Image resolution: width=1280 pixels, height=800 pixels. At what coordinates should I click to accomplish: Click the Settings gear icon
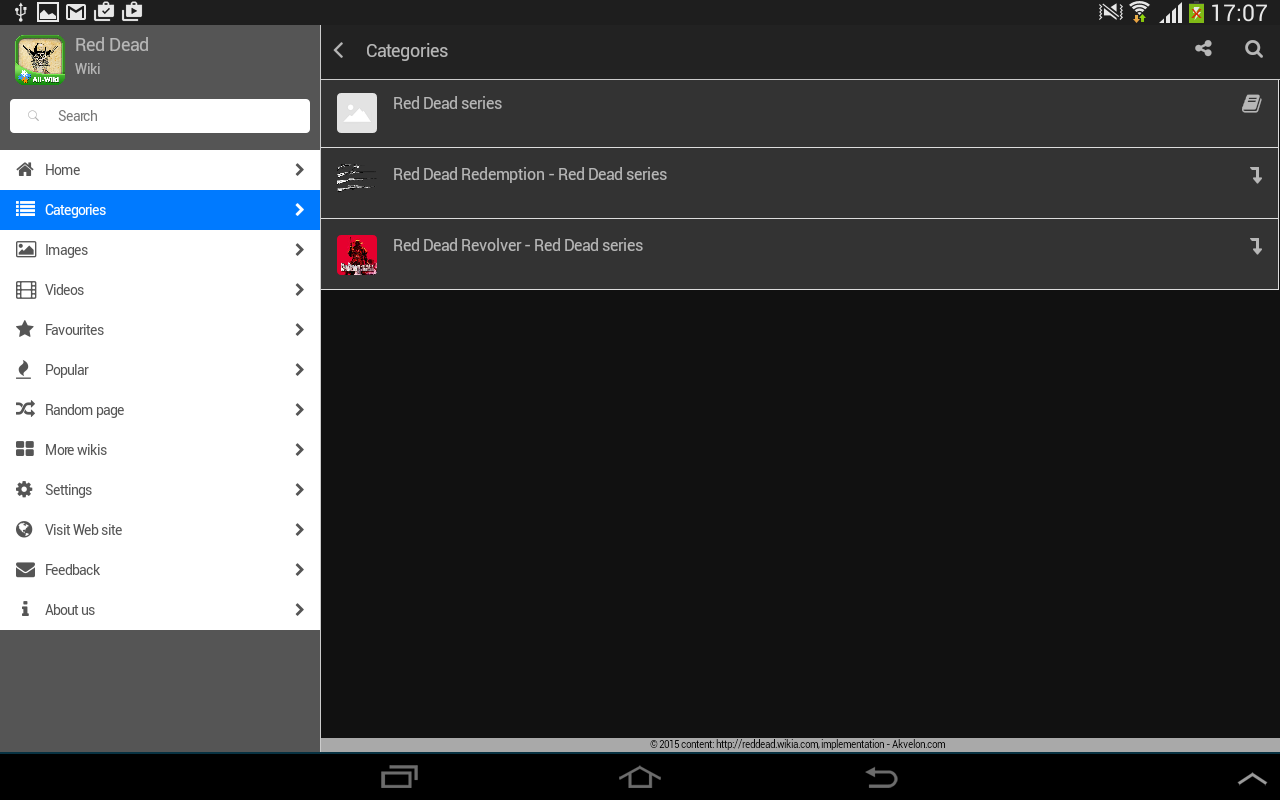25,490
